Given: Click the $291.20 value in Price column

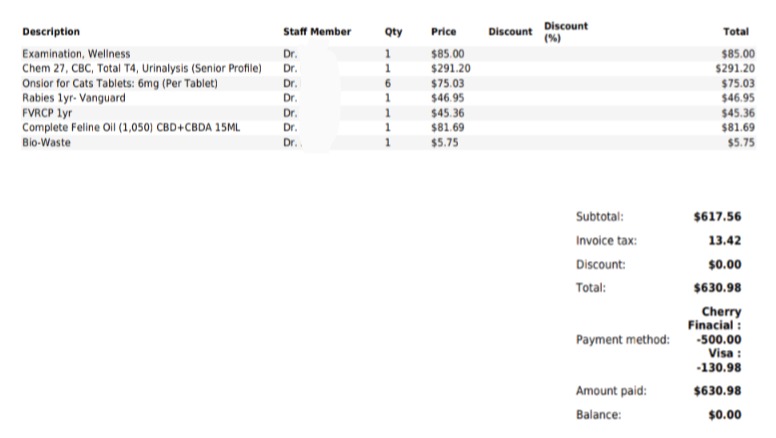Looking at the screenshot, I should click(x=450, y=68).
